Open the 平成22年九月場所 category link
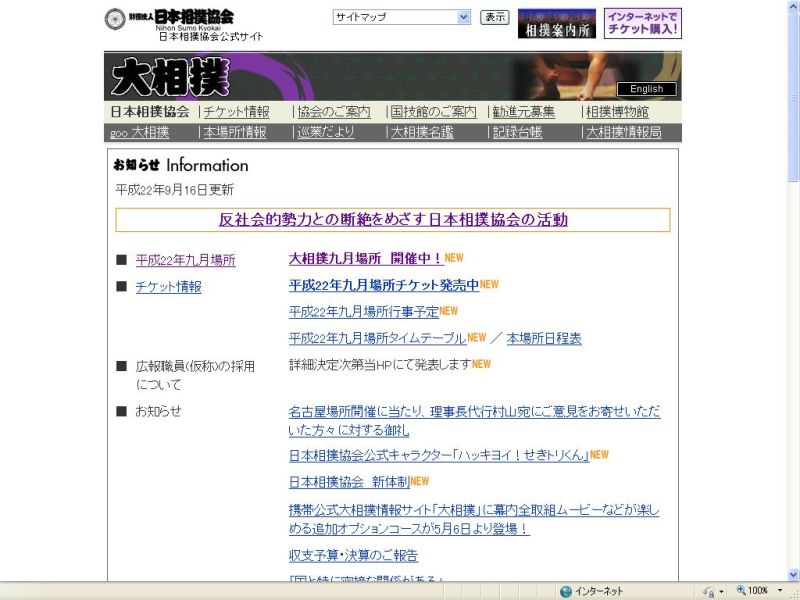This screenshot has width=800, height=600. tap(186, 260)
